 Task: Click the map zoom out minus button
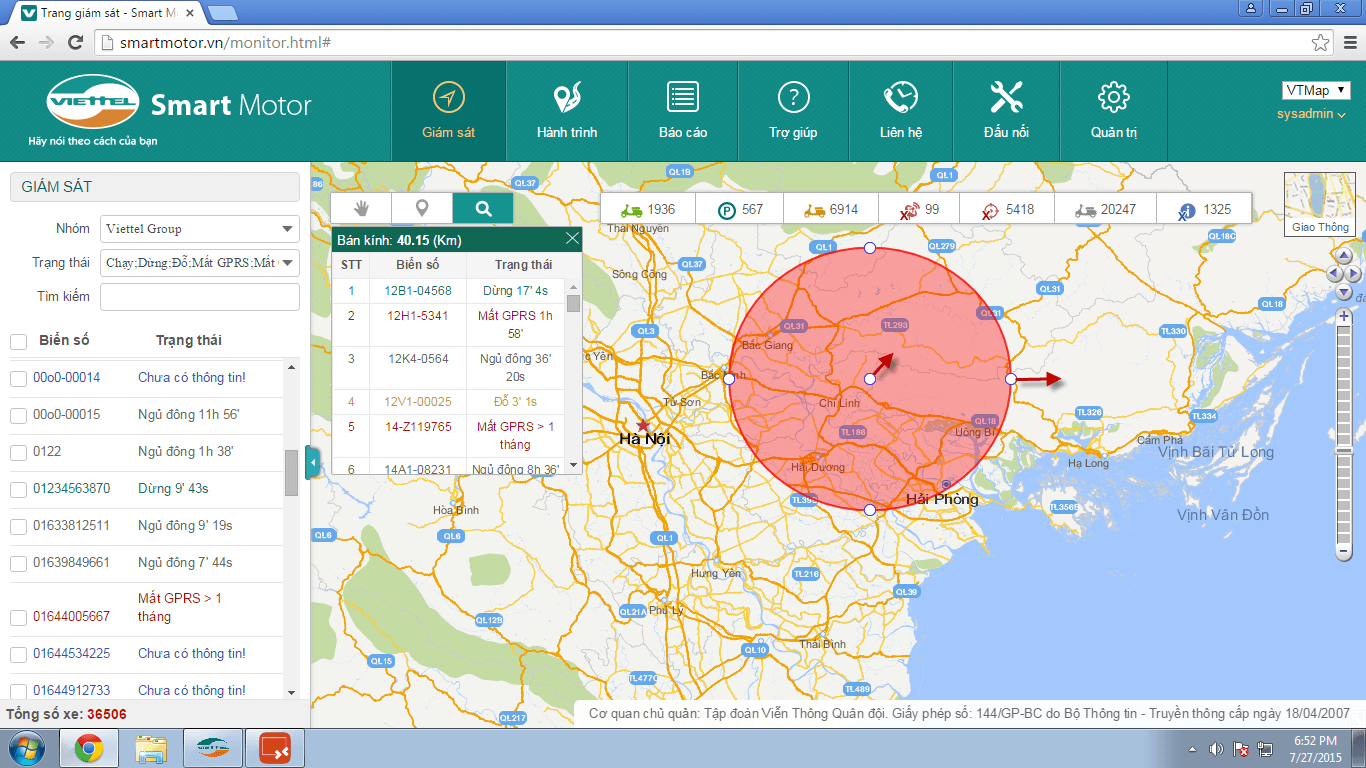pyautogui.click(x=1344, y=551)
